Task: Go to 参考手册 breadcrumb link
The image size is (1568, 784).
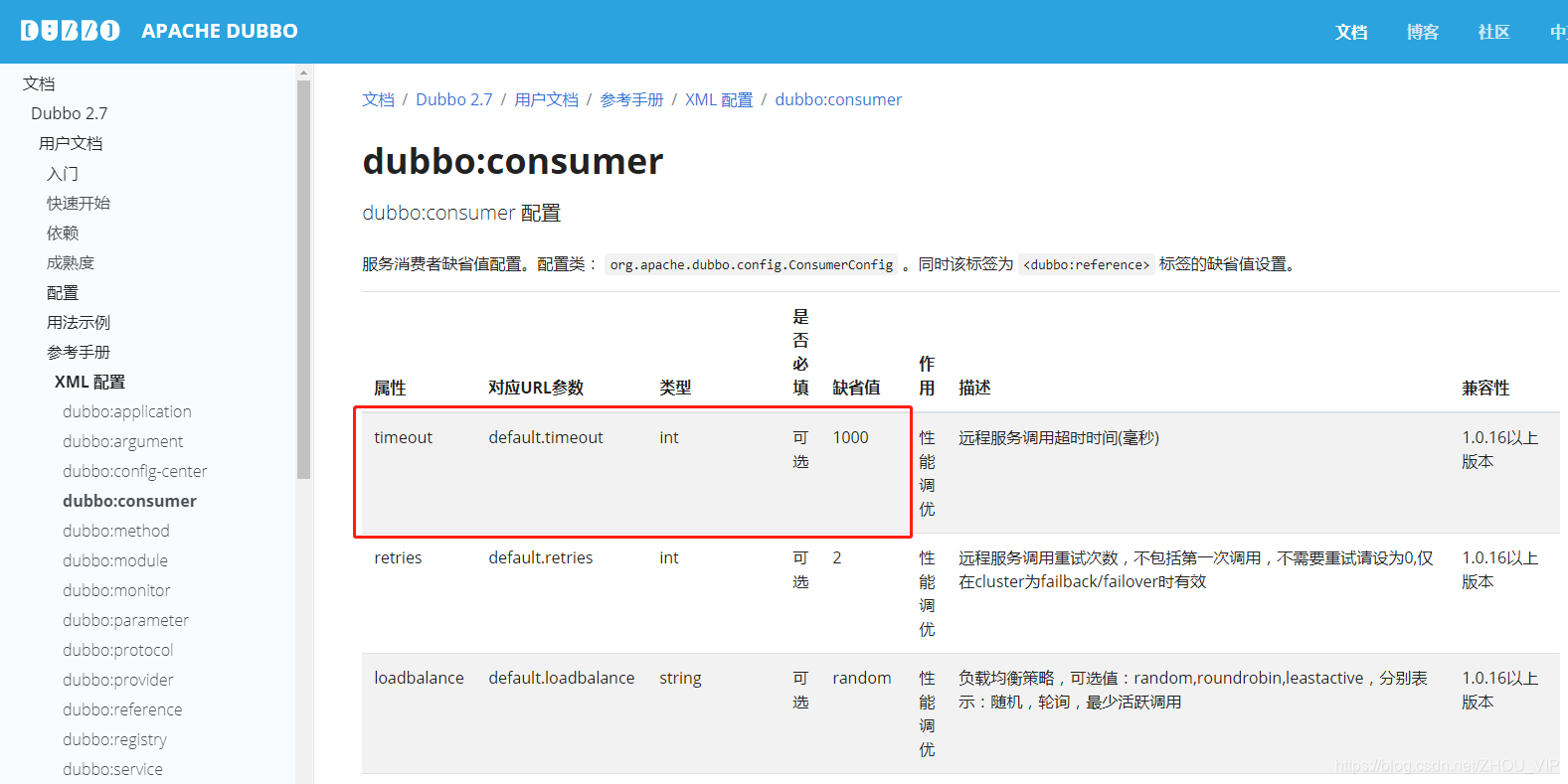Action: [x=631, y=99]
